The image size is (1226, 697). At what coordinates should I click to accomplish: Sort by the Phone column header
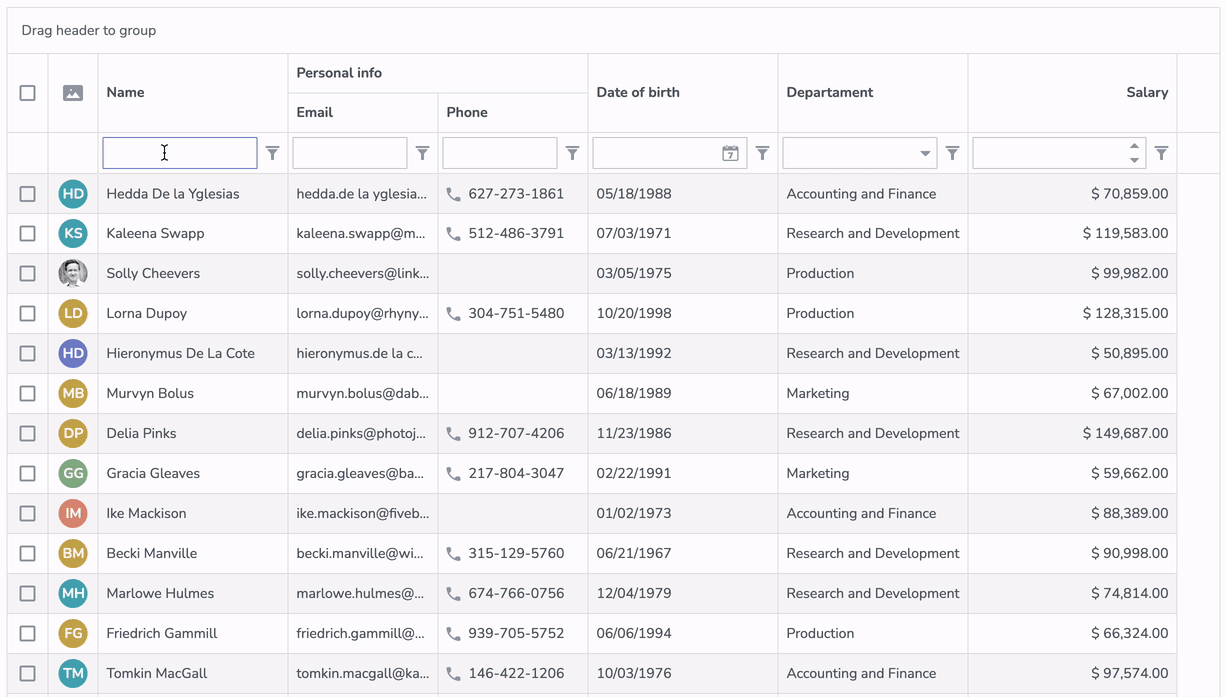point(513,112)
